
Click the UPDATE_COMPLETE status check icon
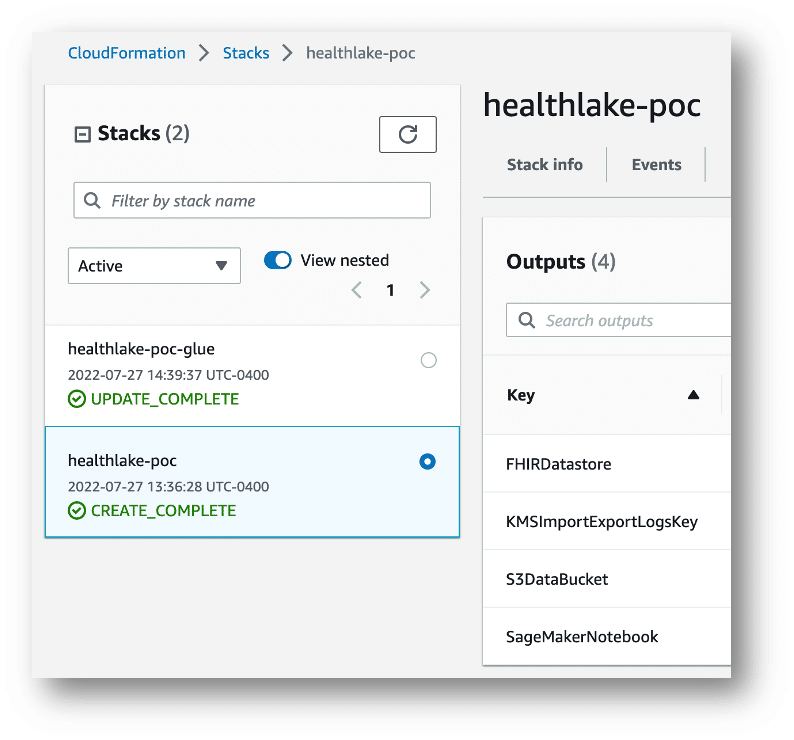click(x=77, y=399)
